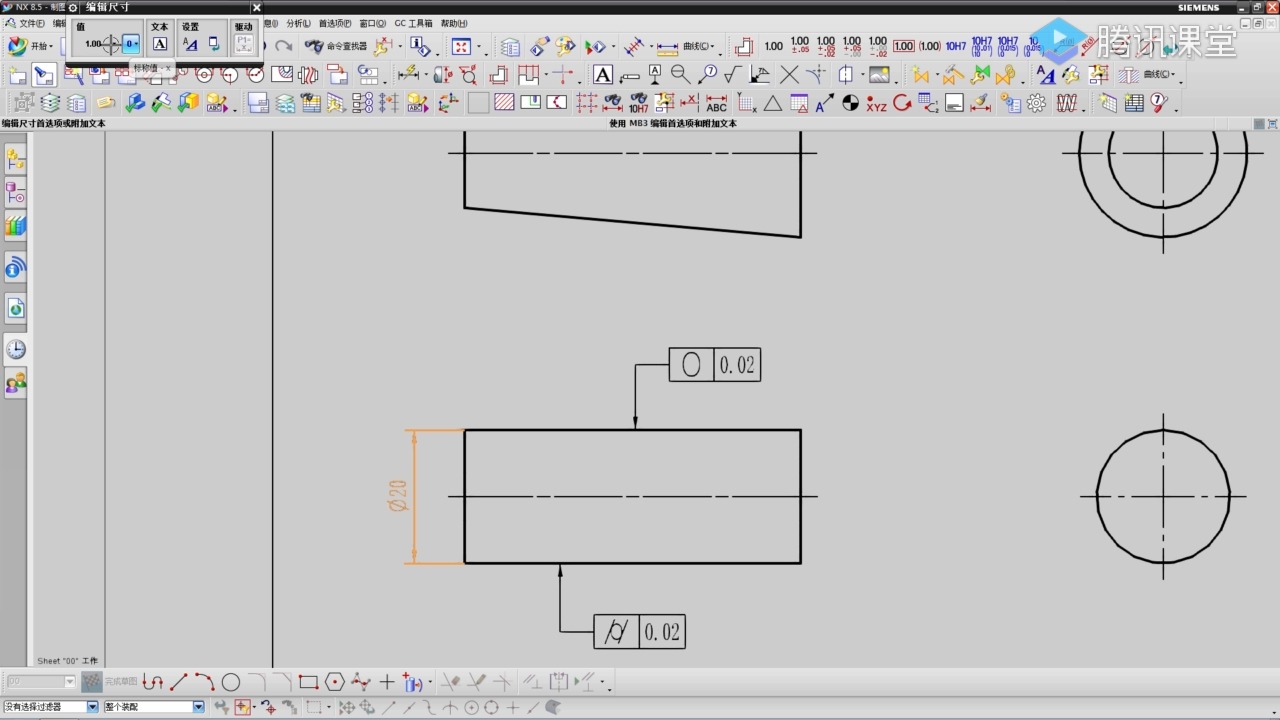The image size is (1280, 720).
Task: Close the 标称值 tooltip tab
Action: [168, 68]
